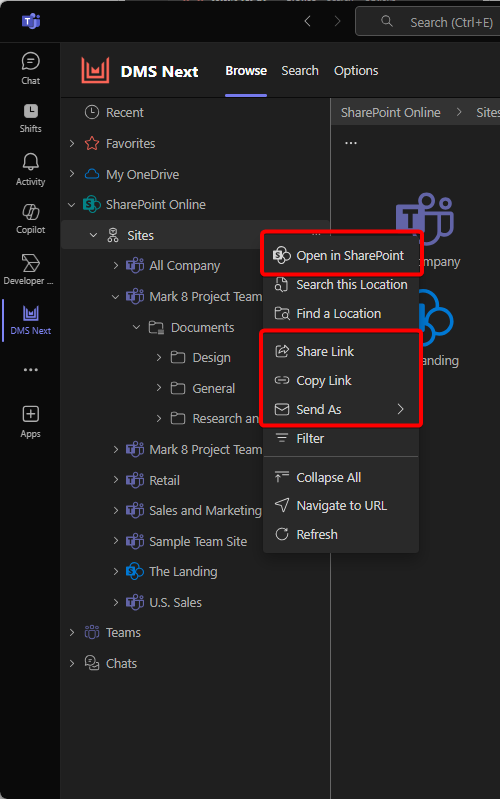The image size is (500, 799).
Task: Choose Open in SharePoint from context menu
Action: (341, 255)
